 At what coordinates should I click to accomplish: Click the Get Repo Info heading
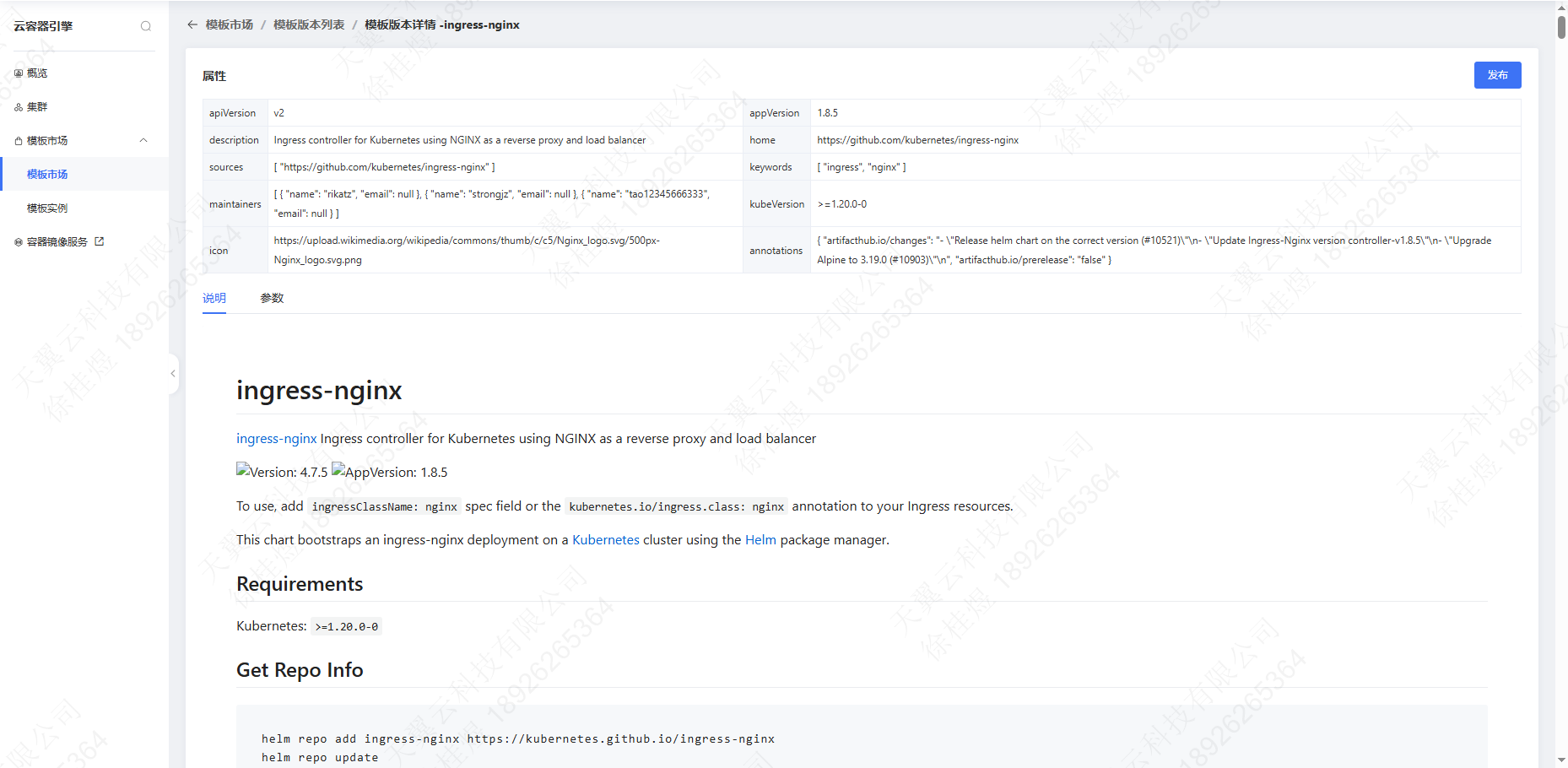pos(300,670)
